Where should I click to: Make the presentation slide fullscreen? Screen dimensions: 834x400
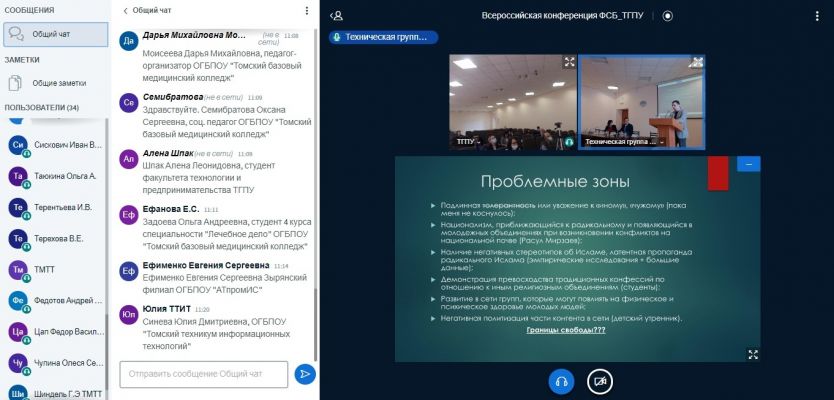pyautogui.click(x=753, y=353)
